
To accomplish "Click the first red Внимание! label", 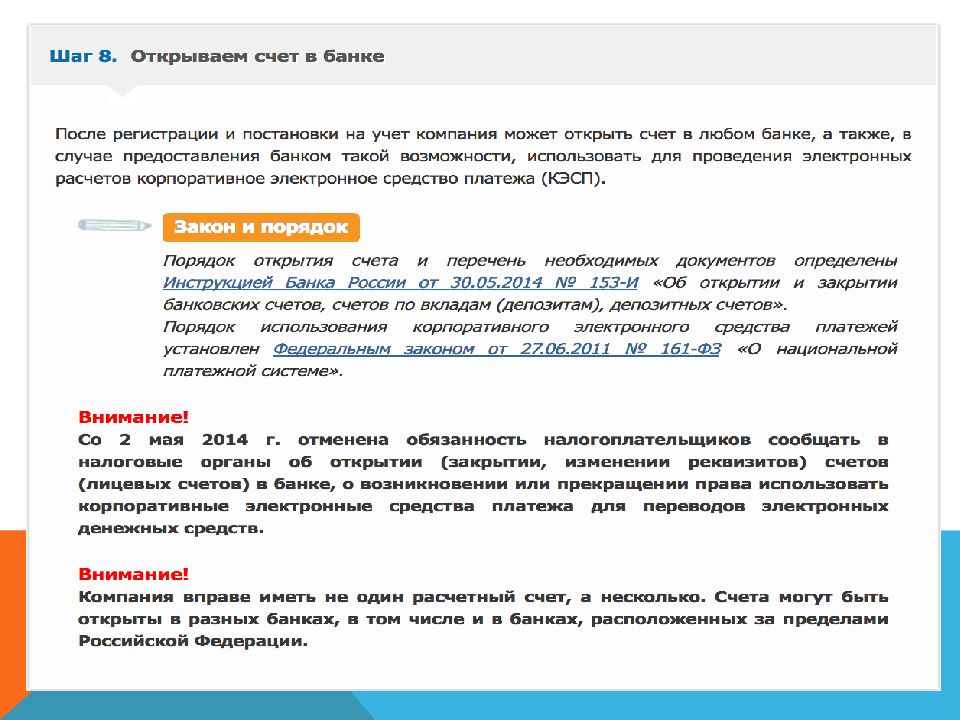I will pos(133,417).
